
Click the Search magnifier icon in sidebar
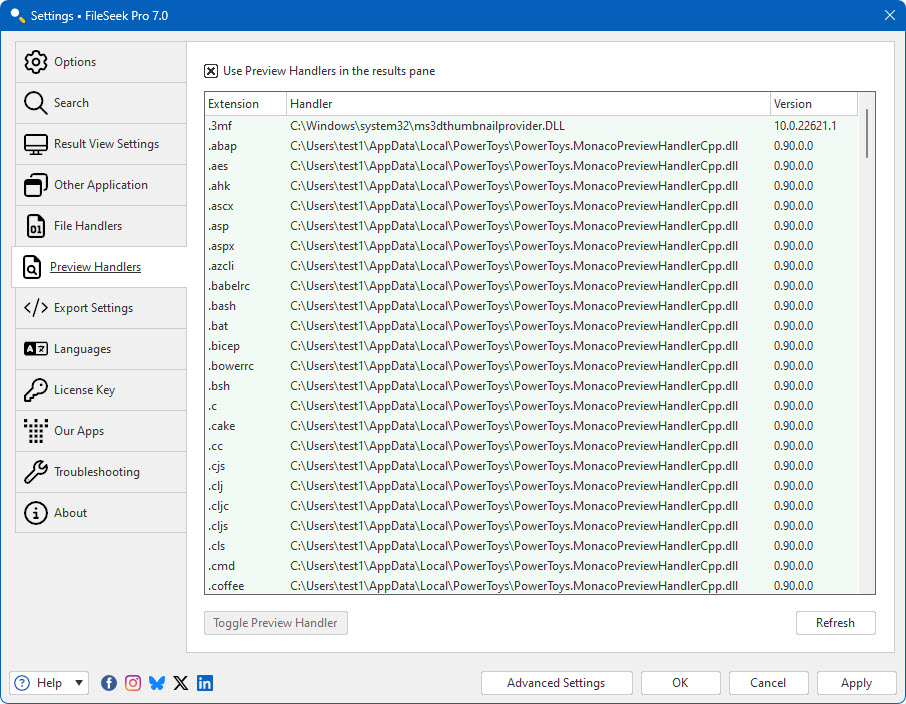35,103
